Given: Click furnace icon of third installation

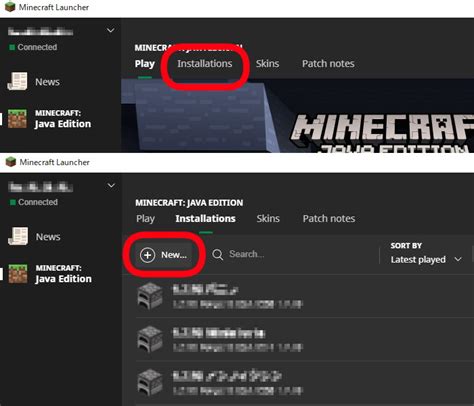Looking at the screenshot, I should pyautogui.click(x=150, y=382).
